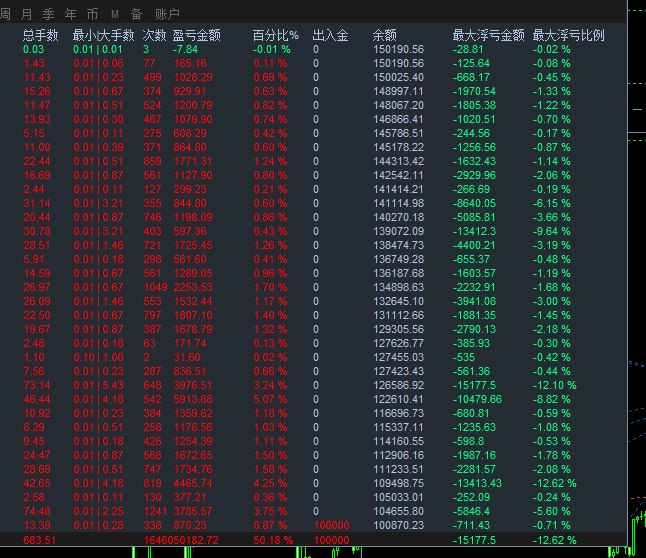
Task: Click balance value 105033.01
Action: [398, 498]
